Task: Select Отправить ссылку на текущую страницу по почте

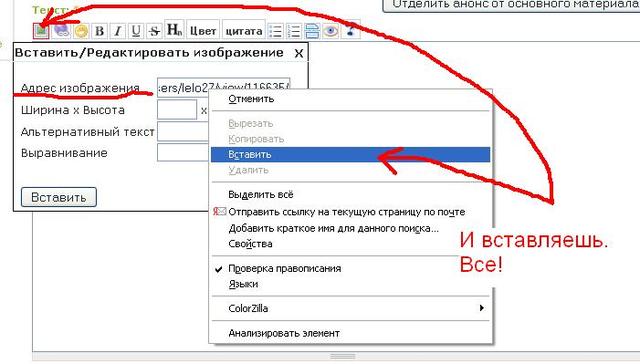Action: (351, 212)
